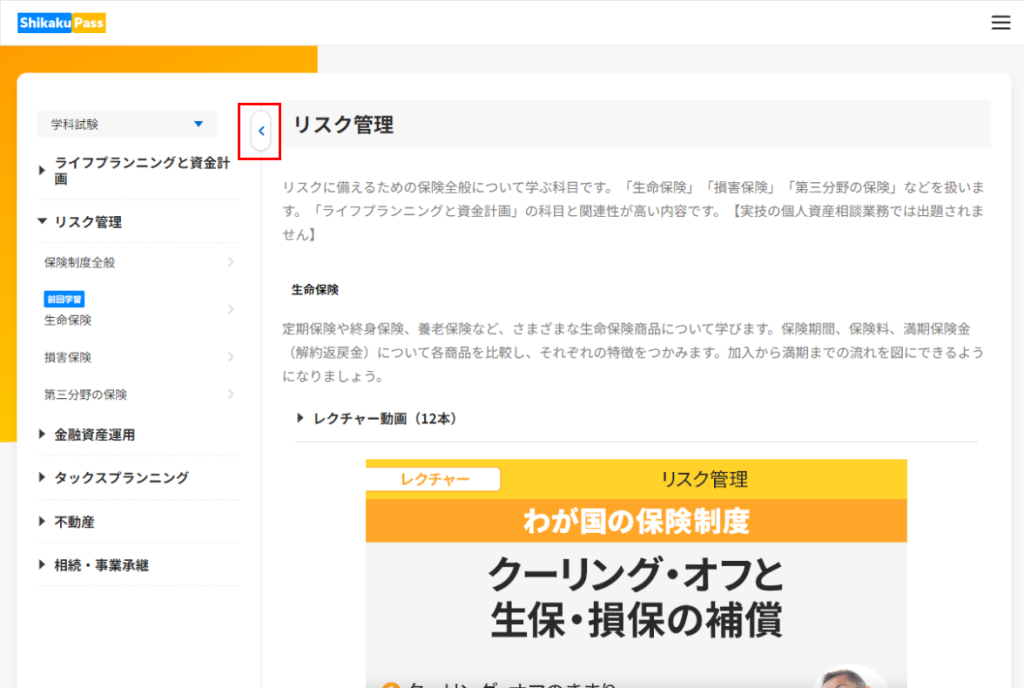This screenshot has width=1024, height=688.
Task: Click the 前回学習 badge
Action: (x=64, y=299)
